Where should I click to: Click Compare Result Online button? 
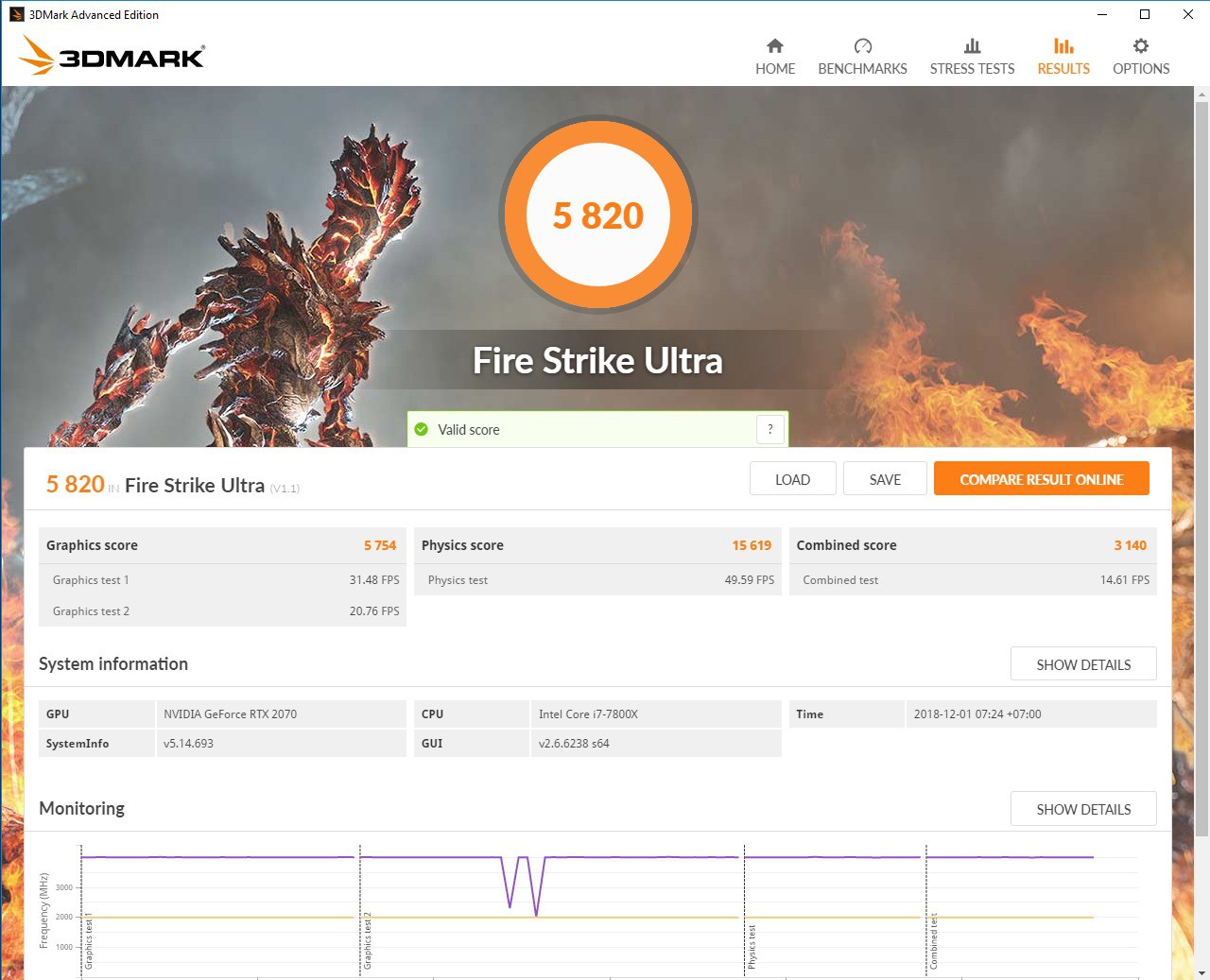point(1041,479)
